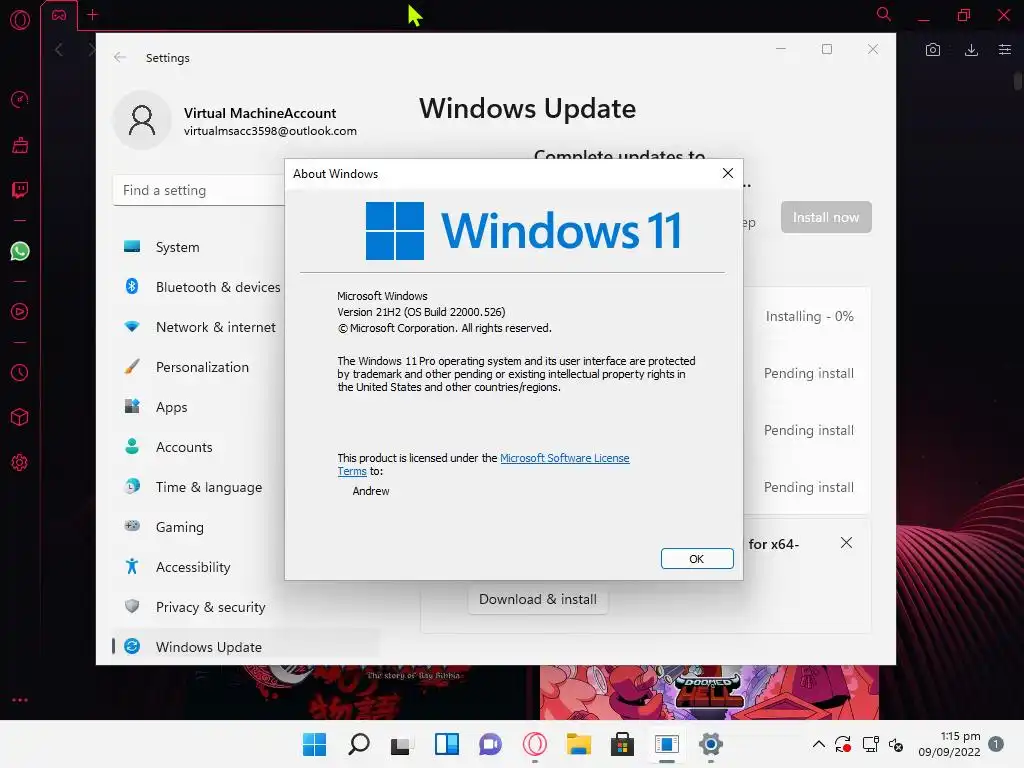Open Task View on taskbar
Viewport: 1024px width, 768px height.
[402, 744]
